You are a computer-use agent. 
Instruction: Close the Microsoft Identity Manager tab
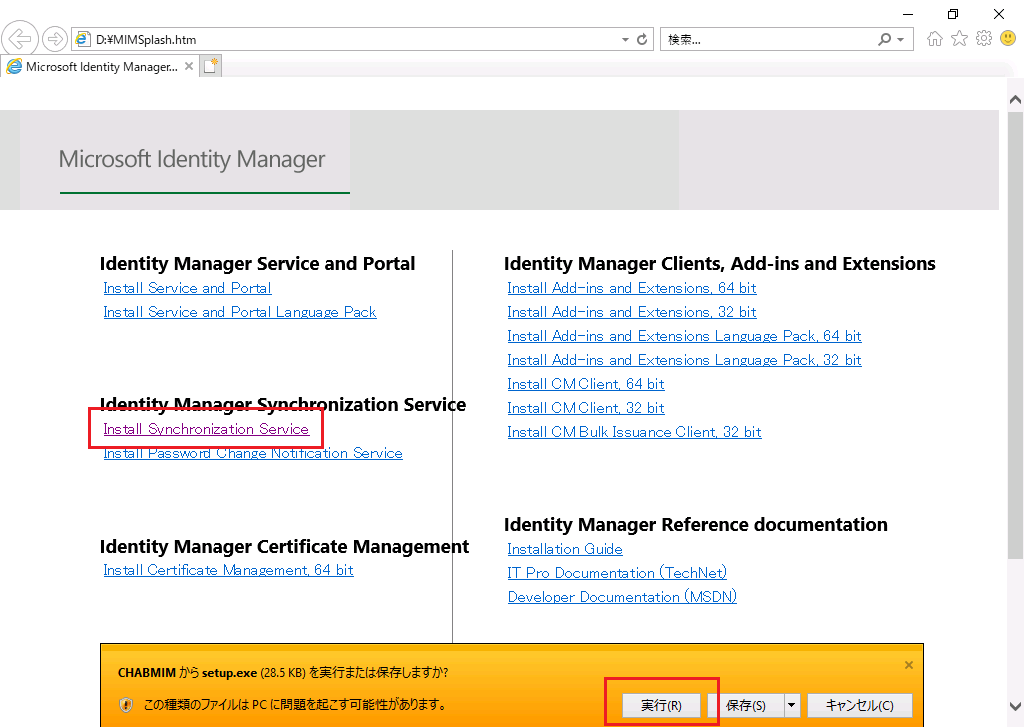coord(189,66)
